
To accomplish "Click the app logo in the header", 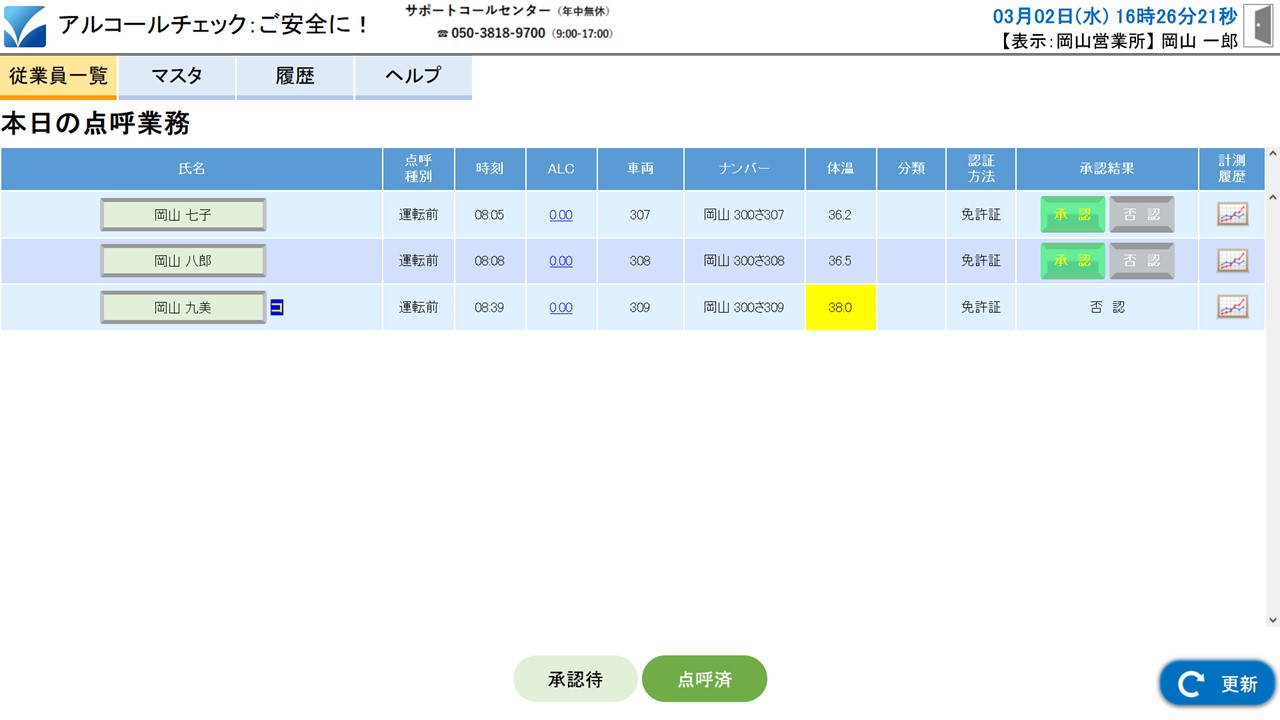I will click(x=25, y=26).
